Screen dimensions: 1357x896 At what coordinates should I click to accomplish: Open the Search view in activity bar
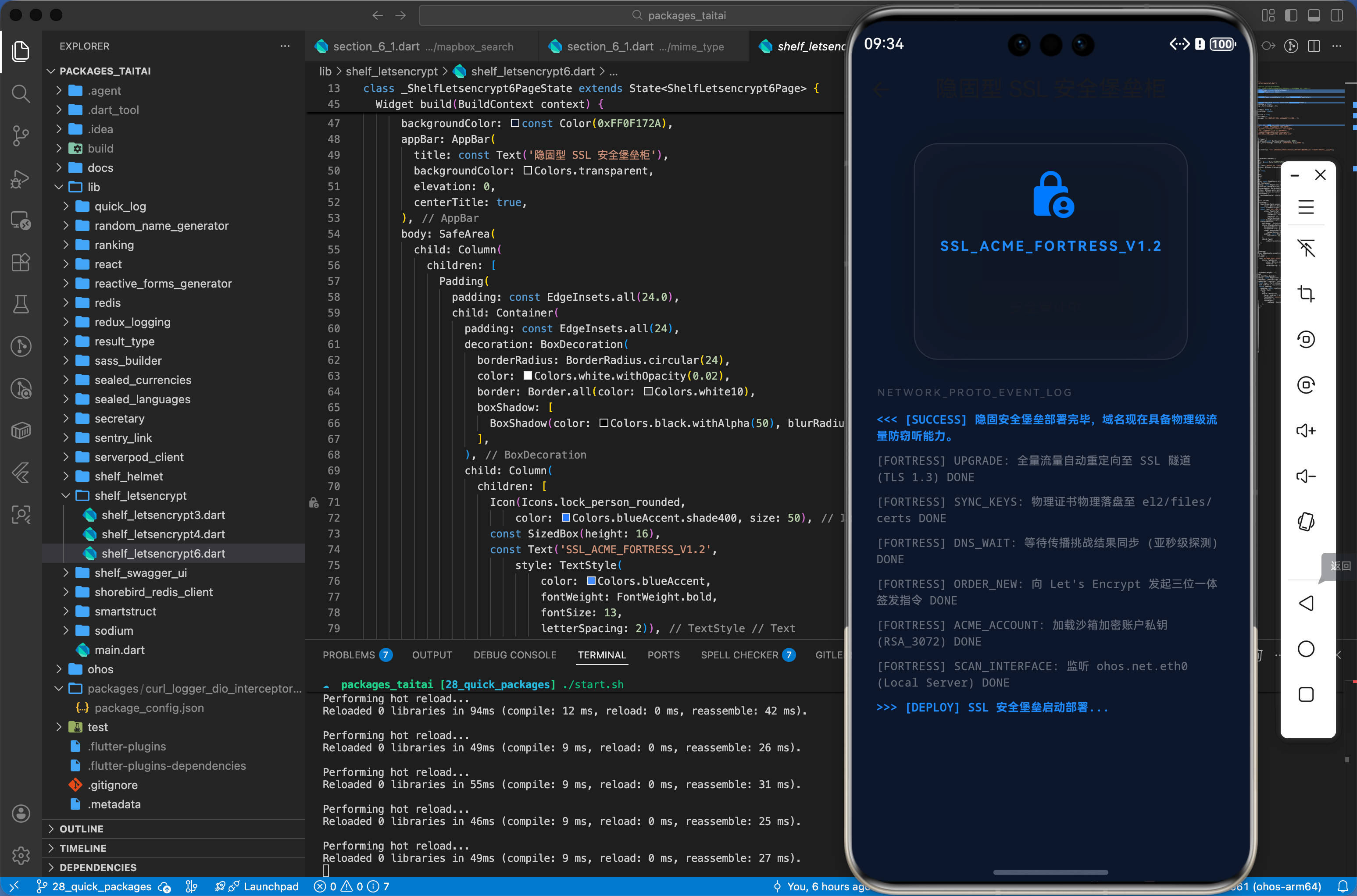[21, 93]
